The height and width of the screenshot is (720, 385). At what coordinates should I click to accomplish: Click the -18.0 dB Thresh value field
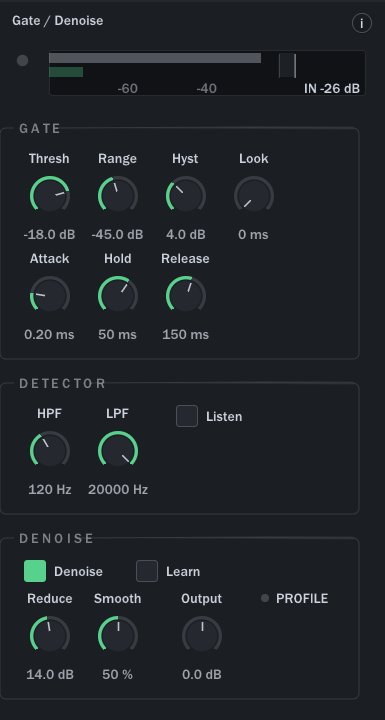tap(50, 235)
